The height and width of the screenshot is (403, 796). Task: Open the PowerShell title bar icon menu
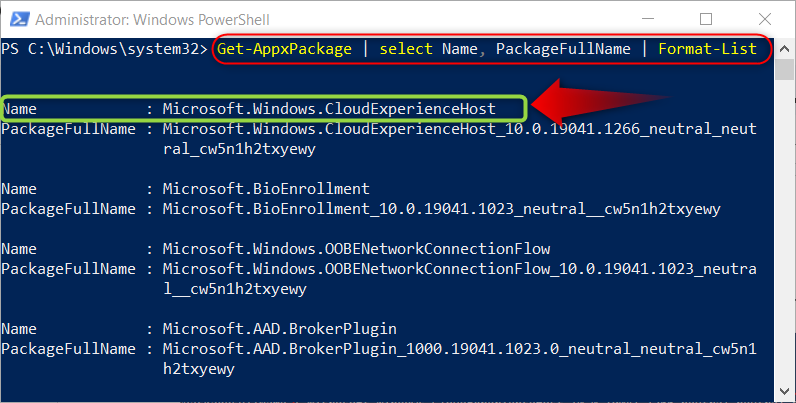coord(19,19)
